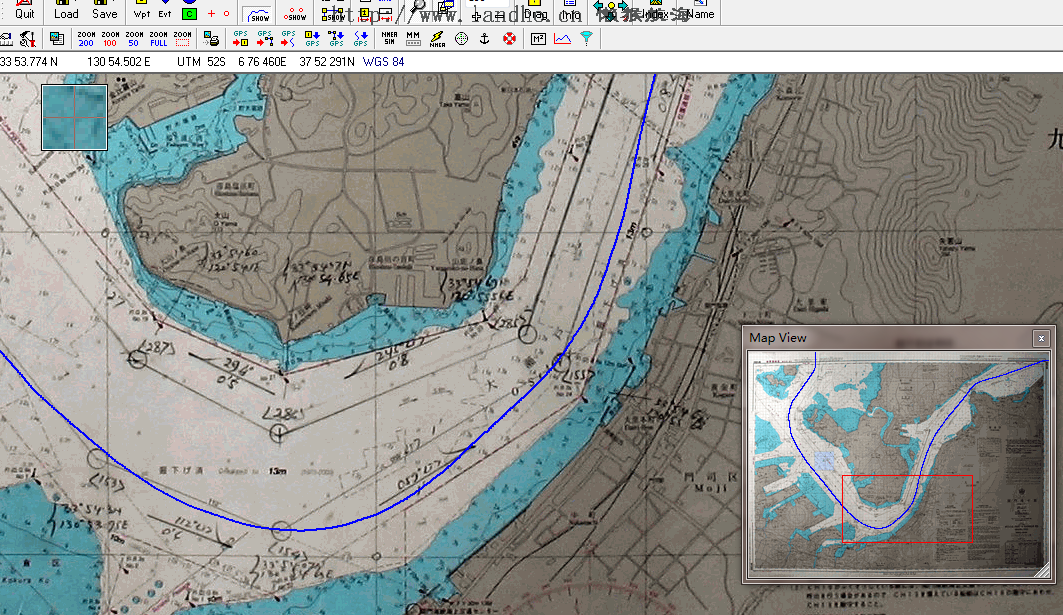
Task: Click the Map View overview thumbnail
Action: 900,462
